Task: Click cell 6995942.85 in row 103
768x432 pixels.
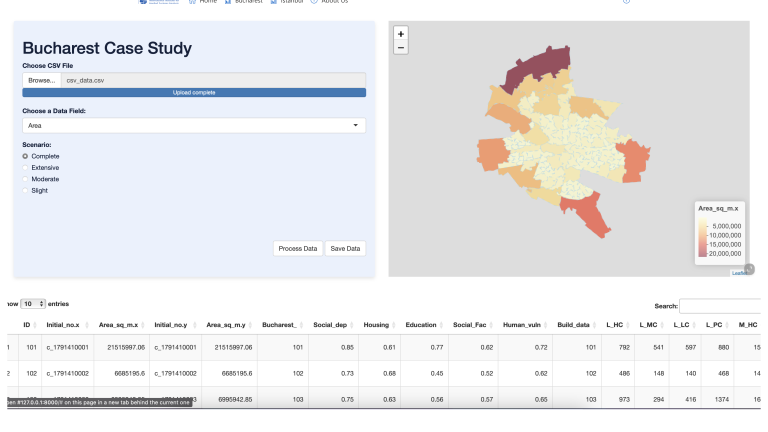Action: click(x=235, y=399)
